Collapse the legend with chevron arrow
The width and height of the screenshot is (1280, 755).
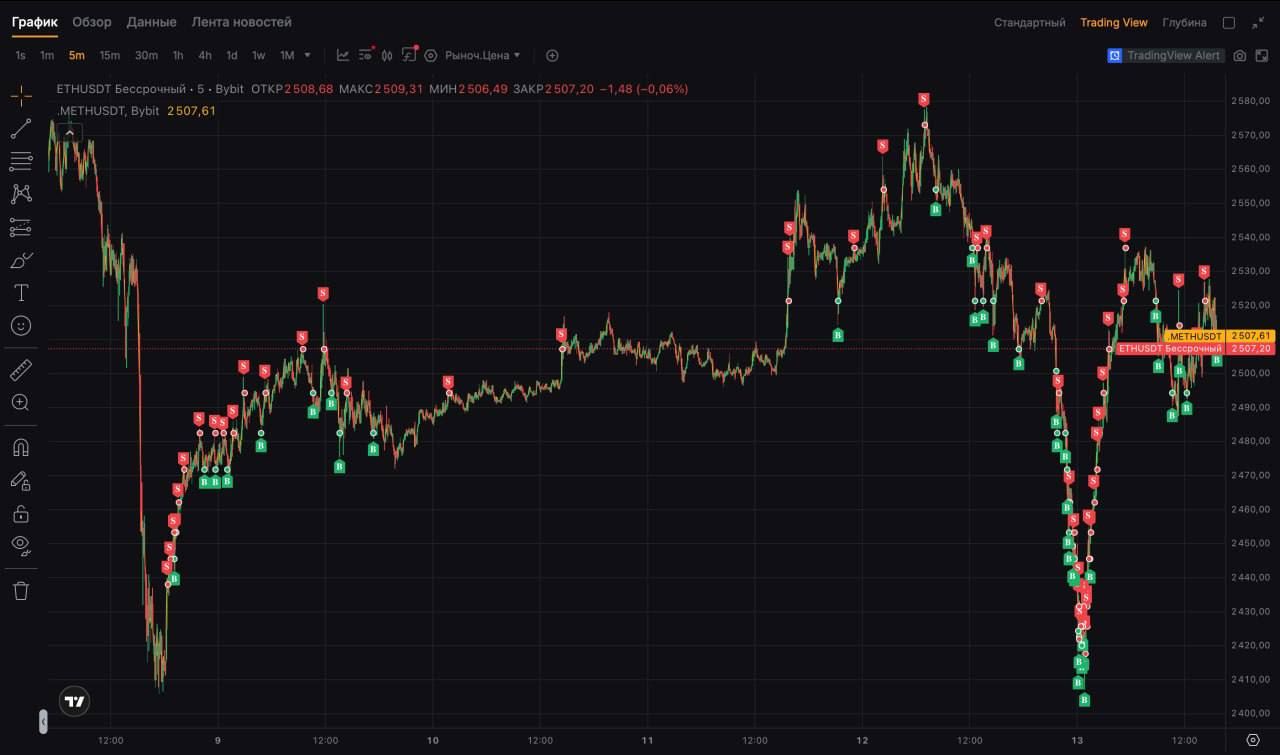(70, 131)
